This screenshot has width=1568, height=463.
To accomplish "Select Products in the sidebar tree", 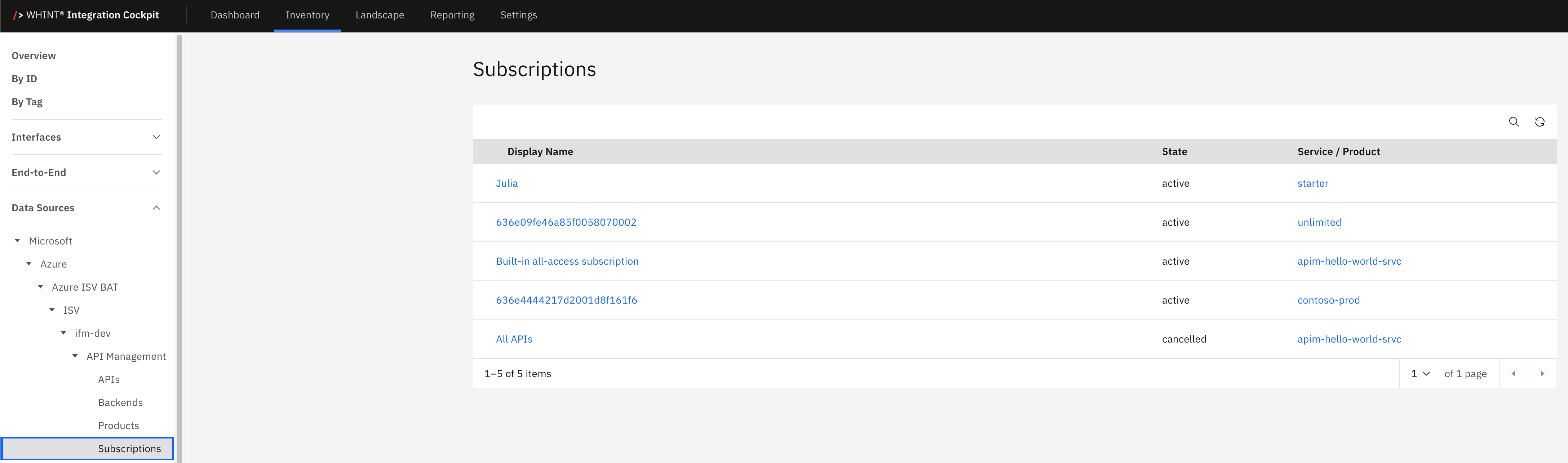I will click(118, 426).
